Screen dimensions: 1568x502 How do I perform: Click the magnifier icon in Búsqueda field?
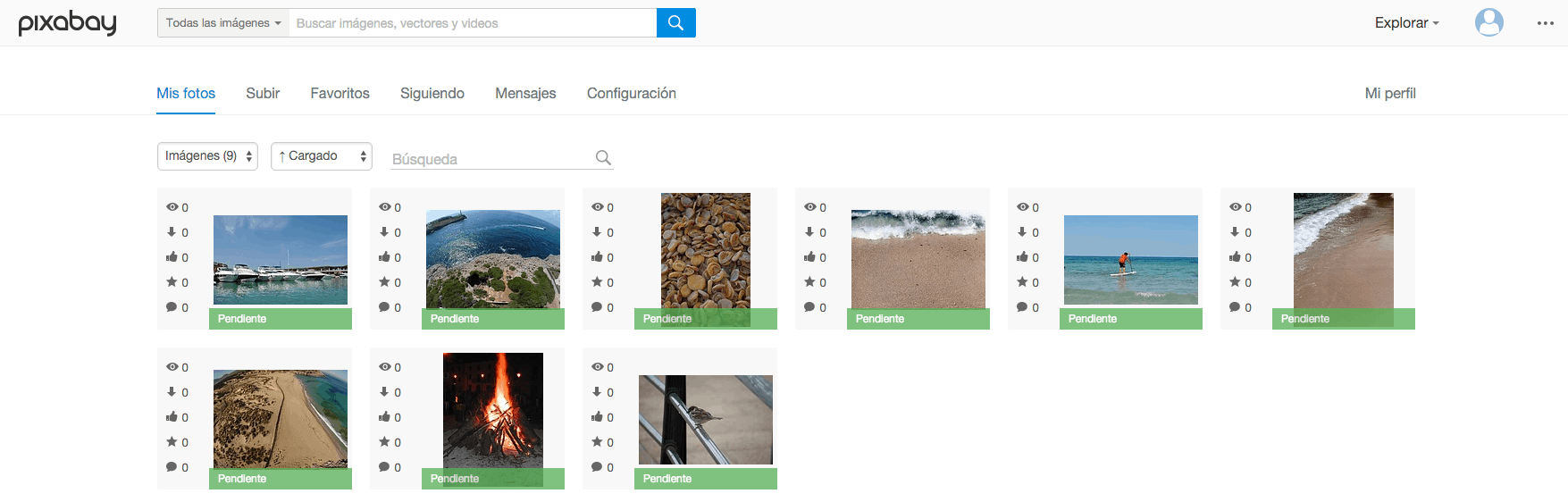603,158
